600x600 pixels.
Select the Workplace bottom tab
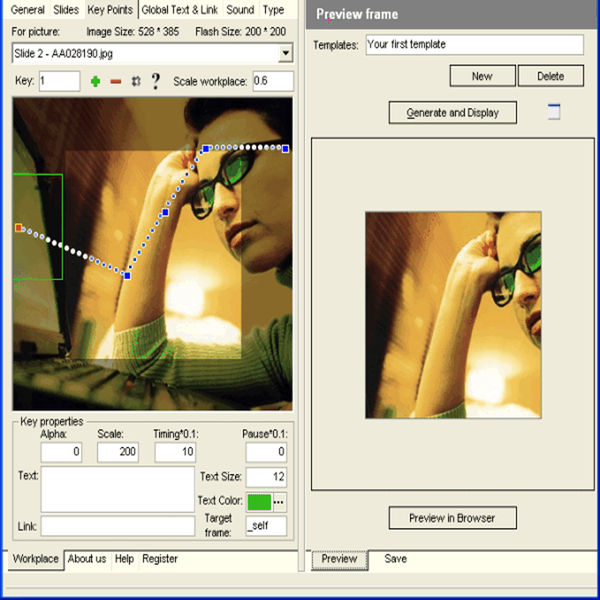36,559
